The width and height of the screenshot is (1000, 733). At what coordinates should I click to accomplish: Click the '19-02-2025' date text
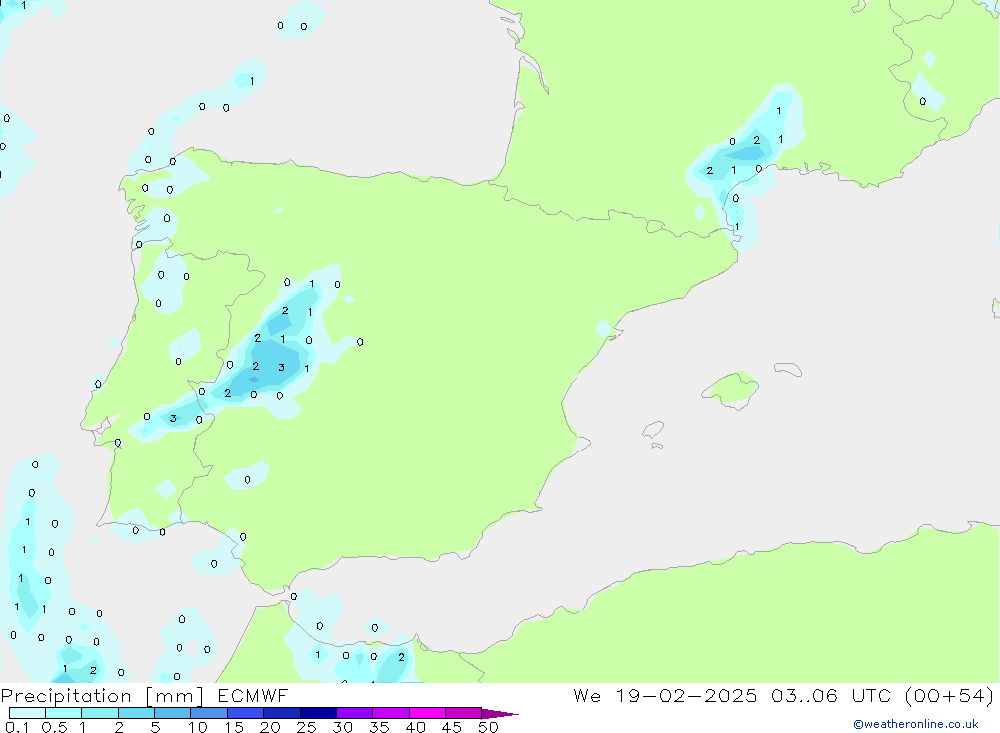coord(686,695)
